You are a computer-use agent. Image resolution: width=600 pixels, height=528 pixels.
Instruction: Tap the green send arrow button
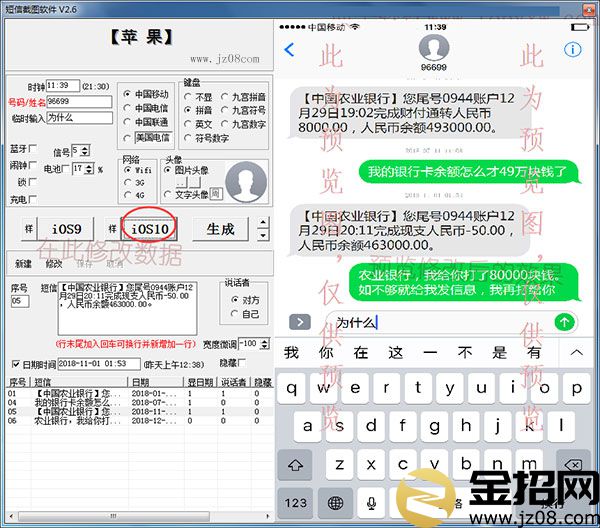point(564,322)
